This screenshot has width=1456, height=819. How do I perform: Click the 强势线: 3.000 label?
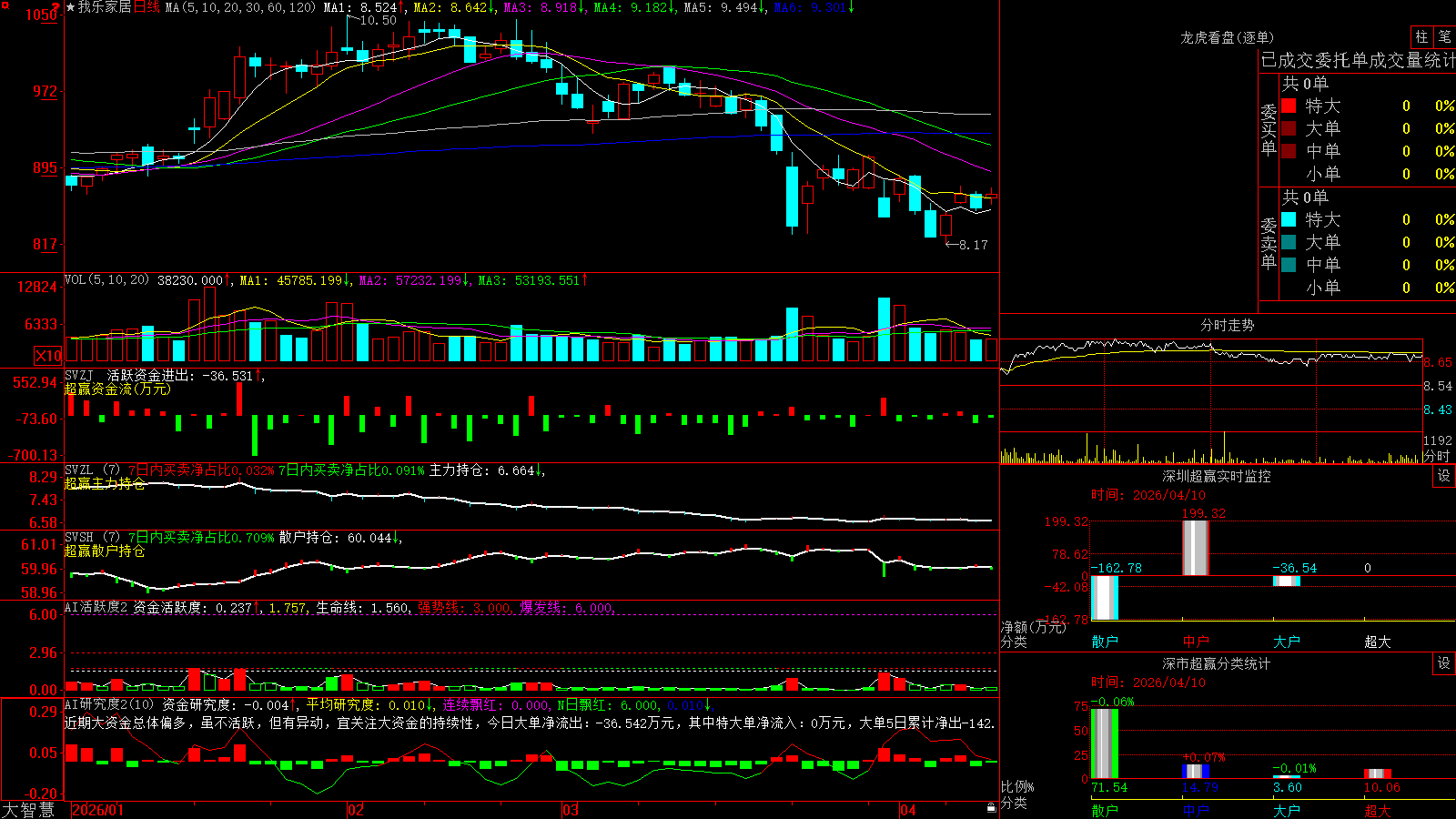click(464, 607)
